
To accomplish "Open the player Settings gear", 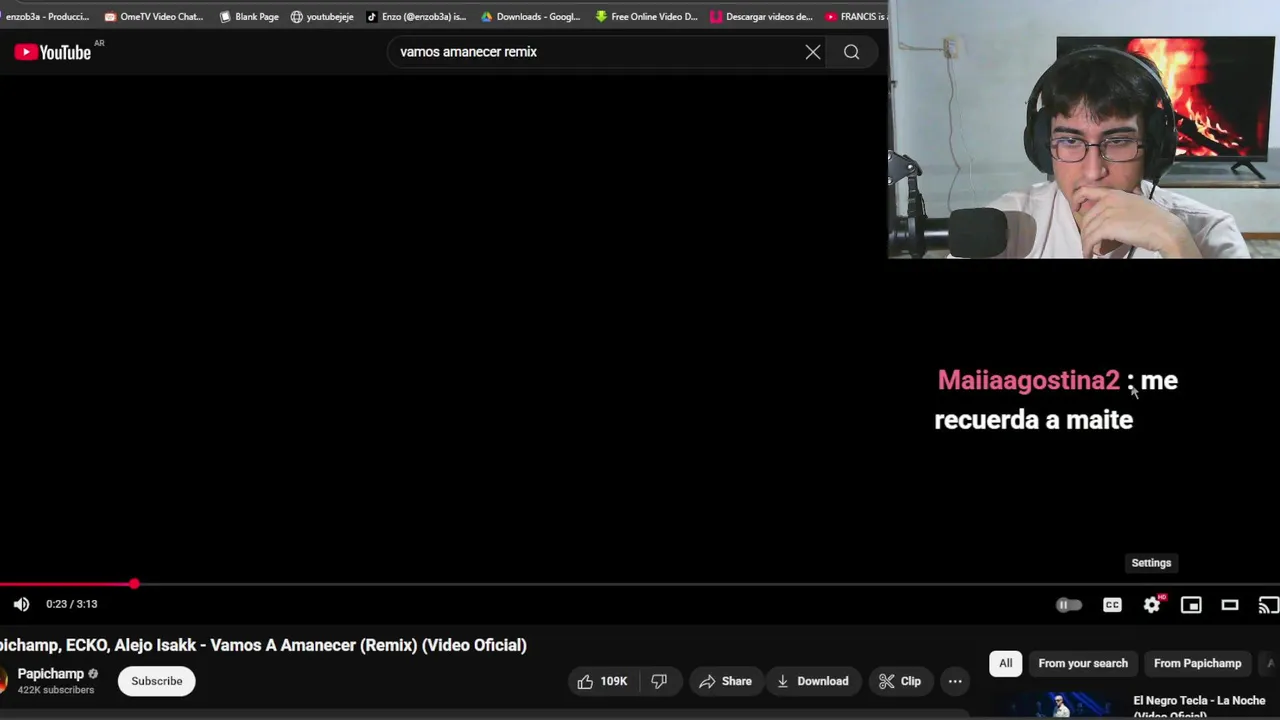I will coord(1152,604).
